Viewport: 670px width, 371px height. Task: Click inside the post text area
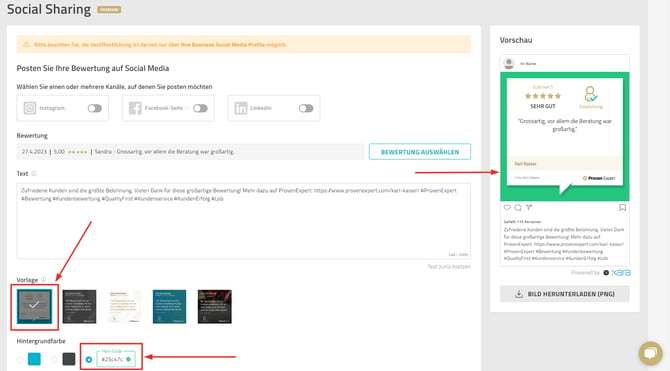pos(244,221)
